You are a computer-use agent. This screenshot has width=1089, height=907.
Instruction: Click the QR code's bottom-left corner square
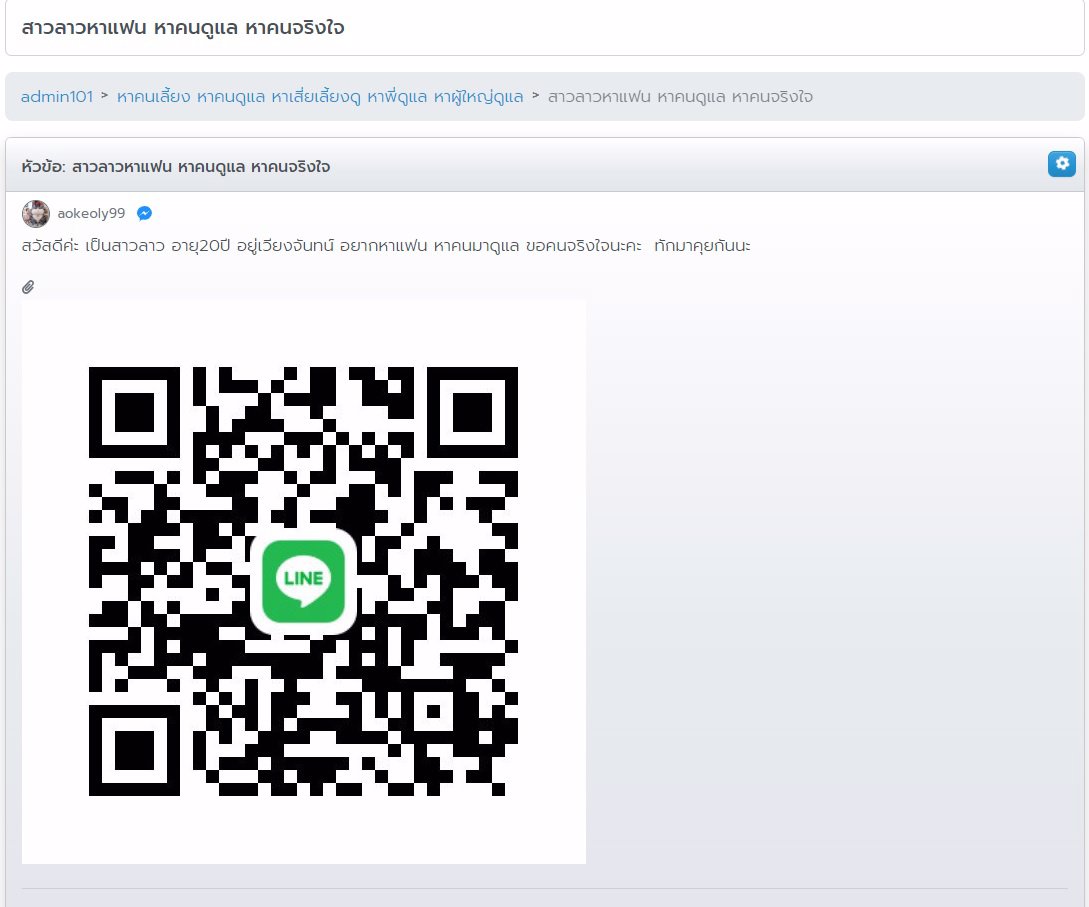click(134, 750)
